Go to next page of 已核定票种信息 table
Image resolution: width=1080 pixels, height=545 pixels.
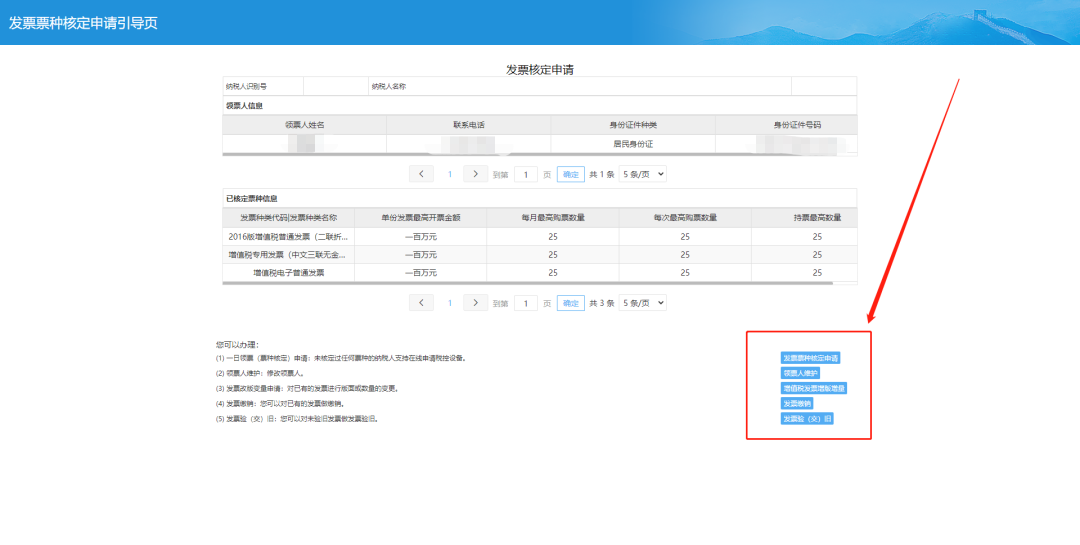[476, 303]
